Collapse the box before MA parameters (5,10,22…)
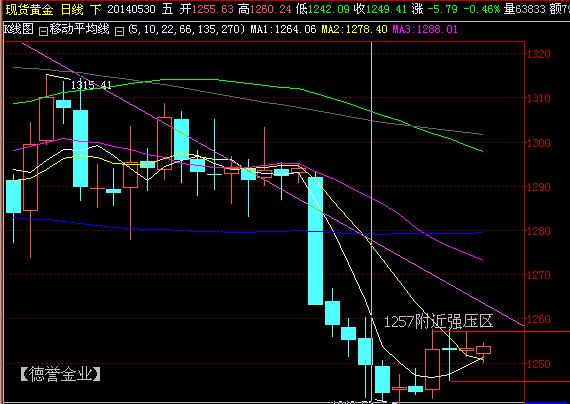The image size is (570, 404). tap(120, 32)
